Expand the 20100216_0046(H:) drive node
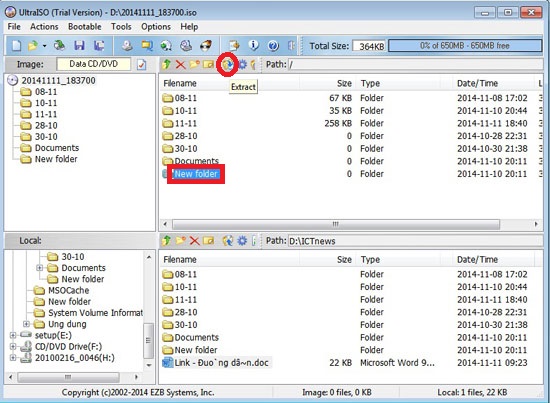Viewport: 550px width, 403px height. point(13,358)
